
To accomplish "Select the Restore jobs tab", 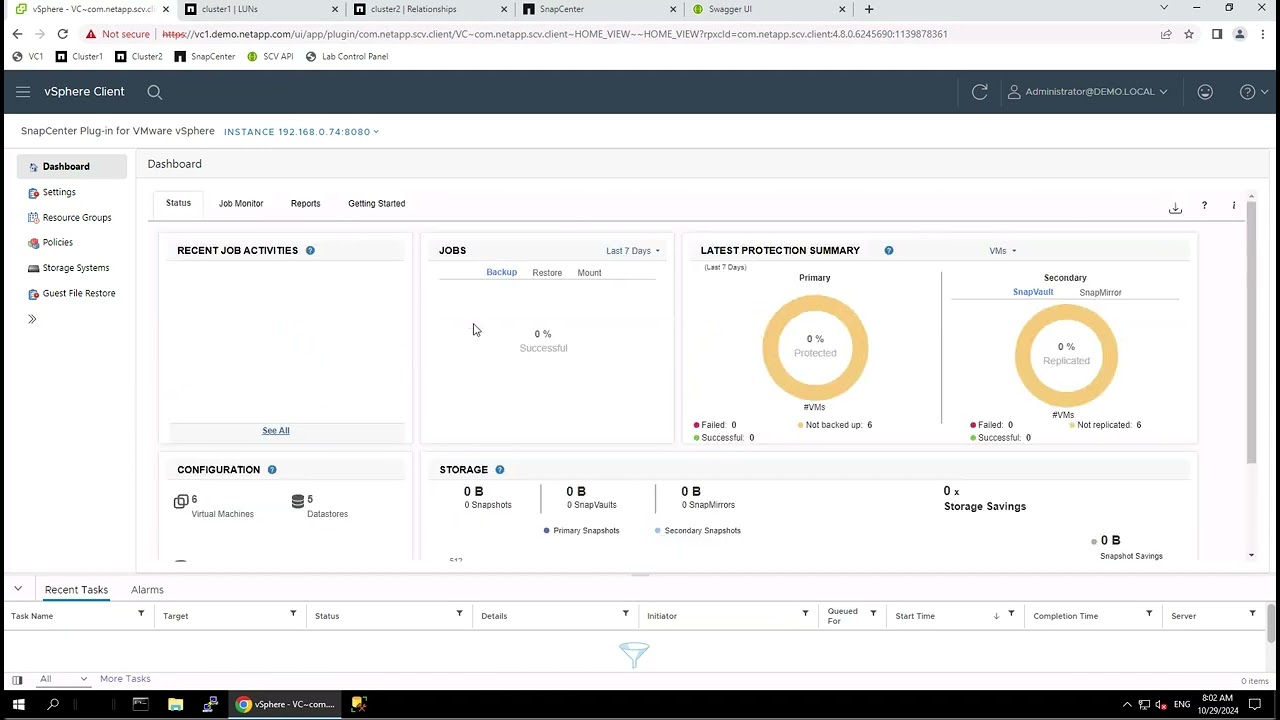I will [547, 272].
